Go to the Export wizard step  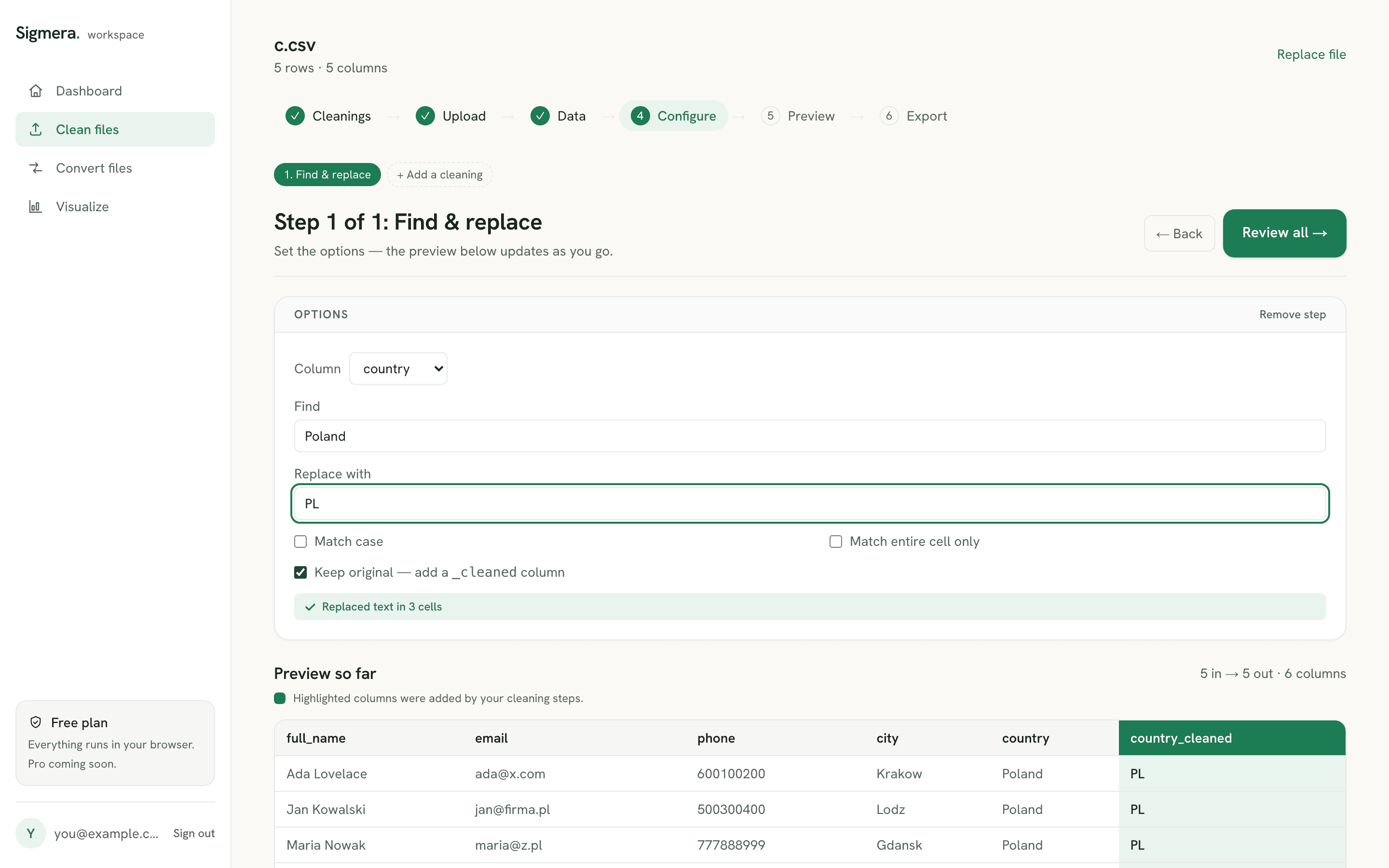pos(914,116)
